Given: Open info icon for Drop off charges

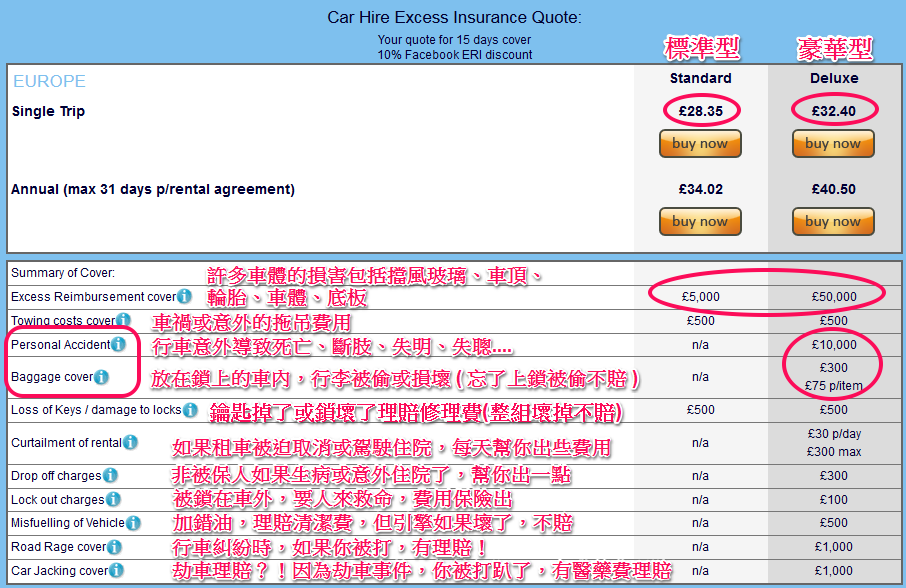Looking at the screenshot, I should (110, 475).
